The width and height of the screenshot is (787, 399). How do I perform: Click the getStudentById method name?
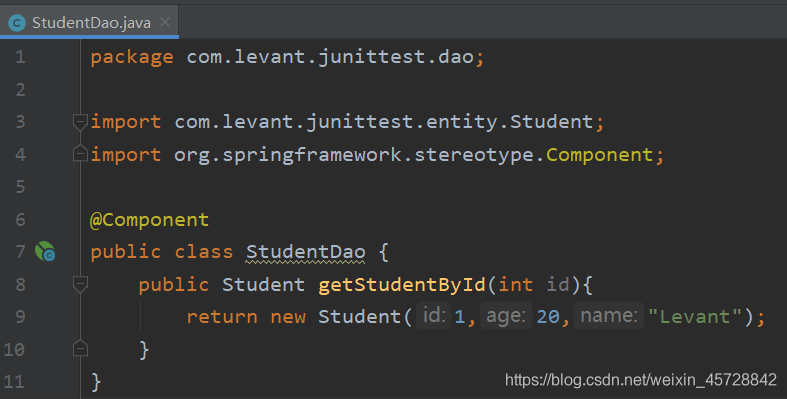402,285
